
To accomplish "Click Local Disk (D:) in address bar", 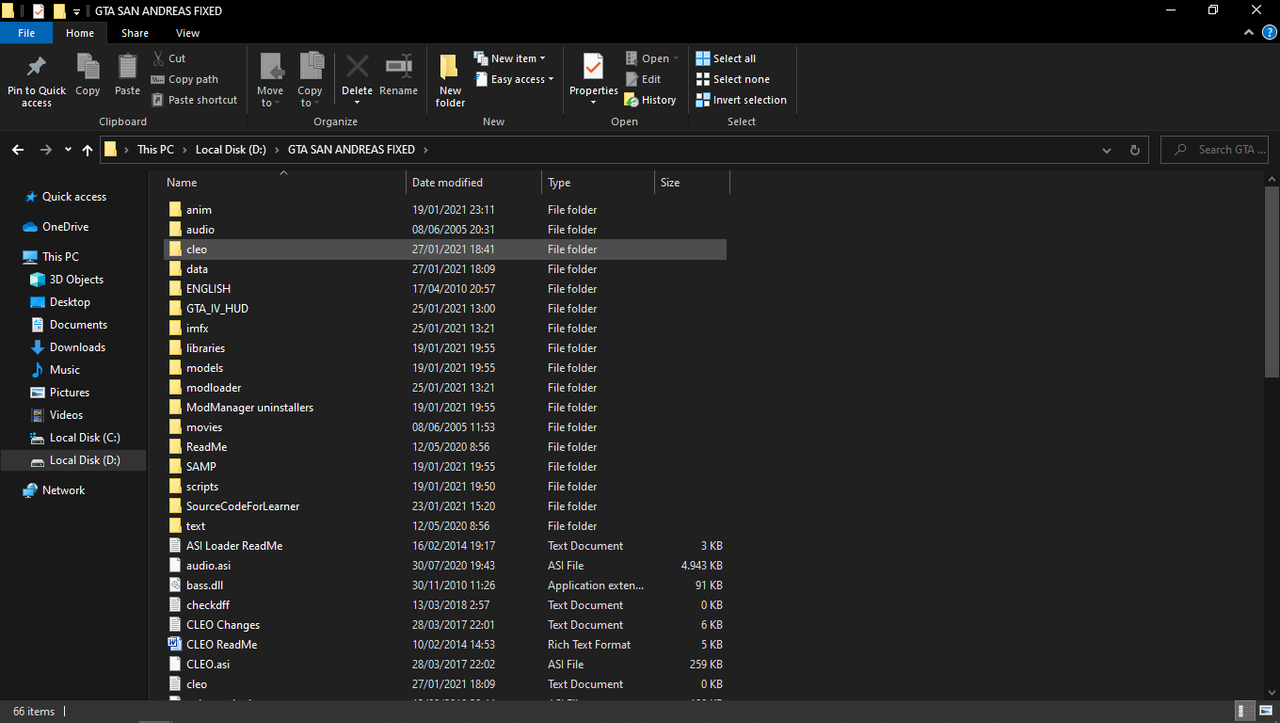I will point(231,150).
